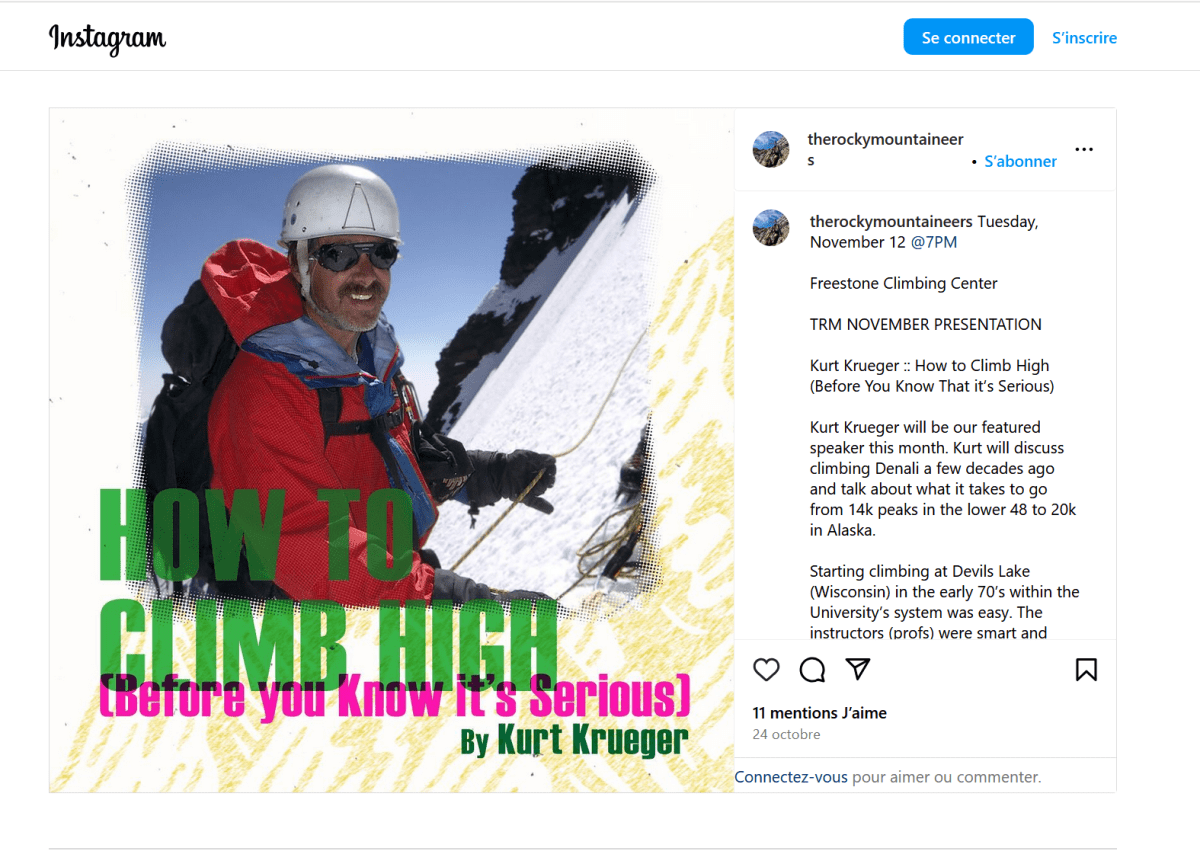Image resolution: width=1200 pixels, height=864 pixels.
Task: Click the Instagram logo
Action: tap(108, 38)
